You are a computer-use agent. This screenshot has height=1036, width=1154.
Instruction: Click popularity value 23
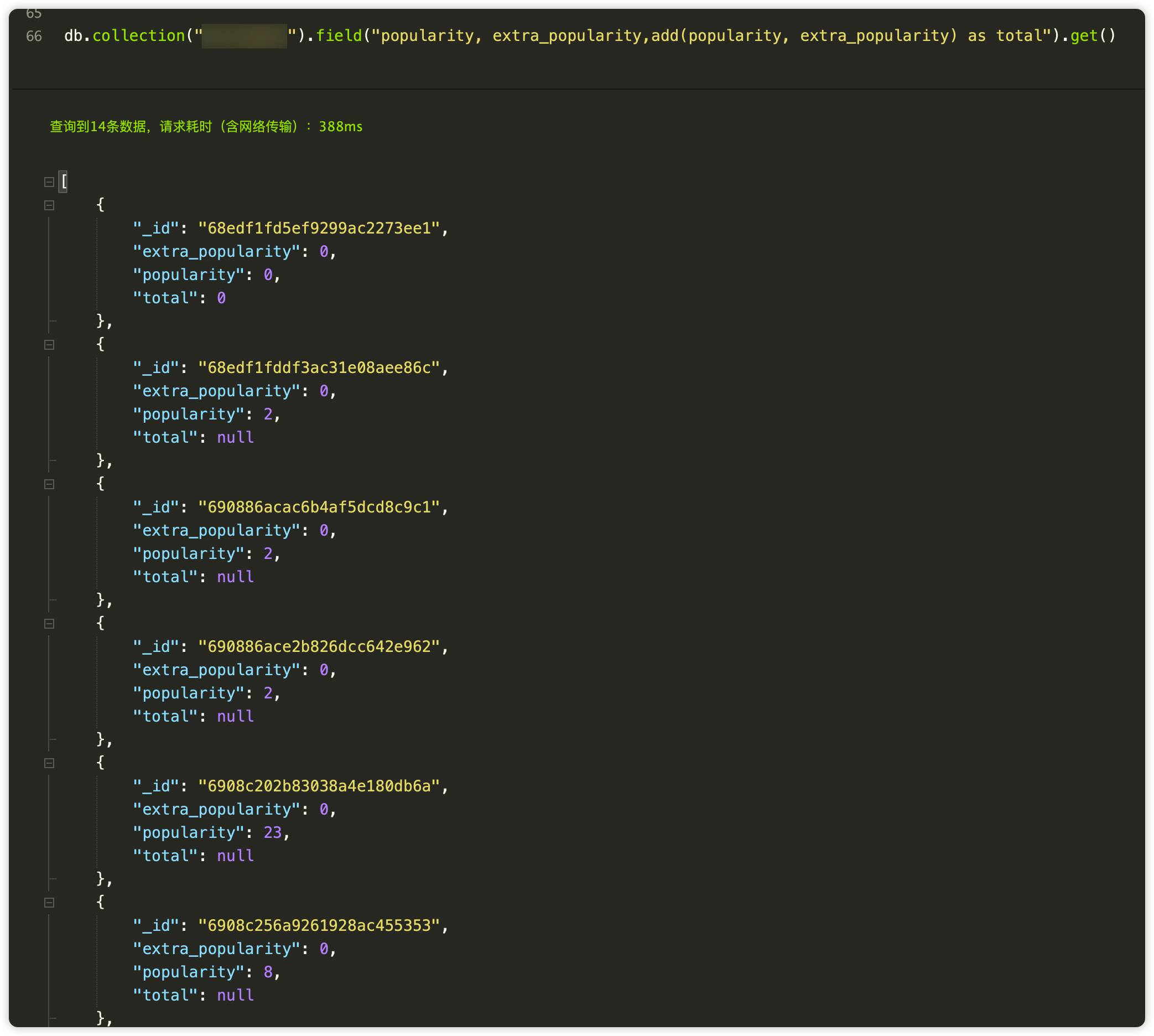[x=273, y=833]
